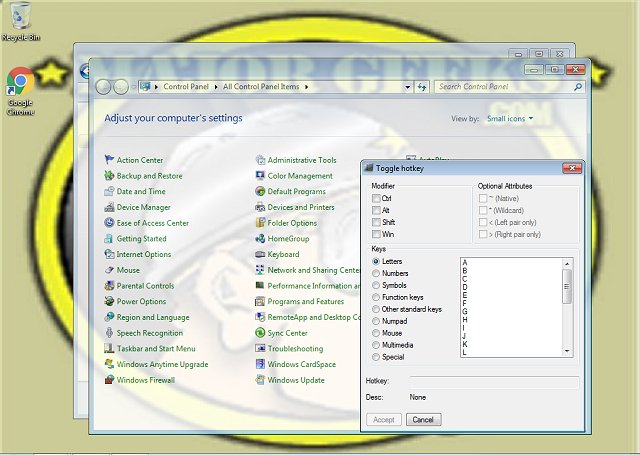Open the Google Chrome desktop shortcut
This screenshot has height=455, width=640.
[x=20, y=91]
